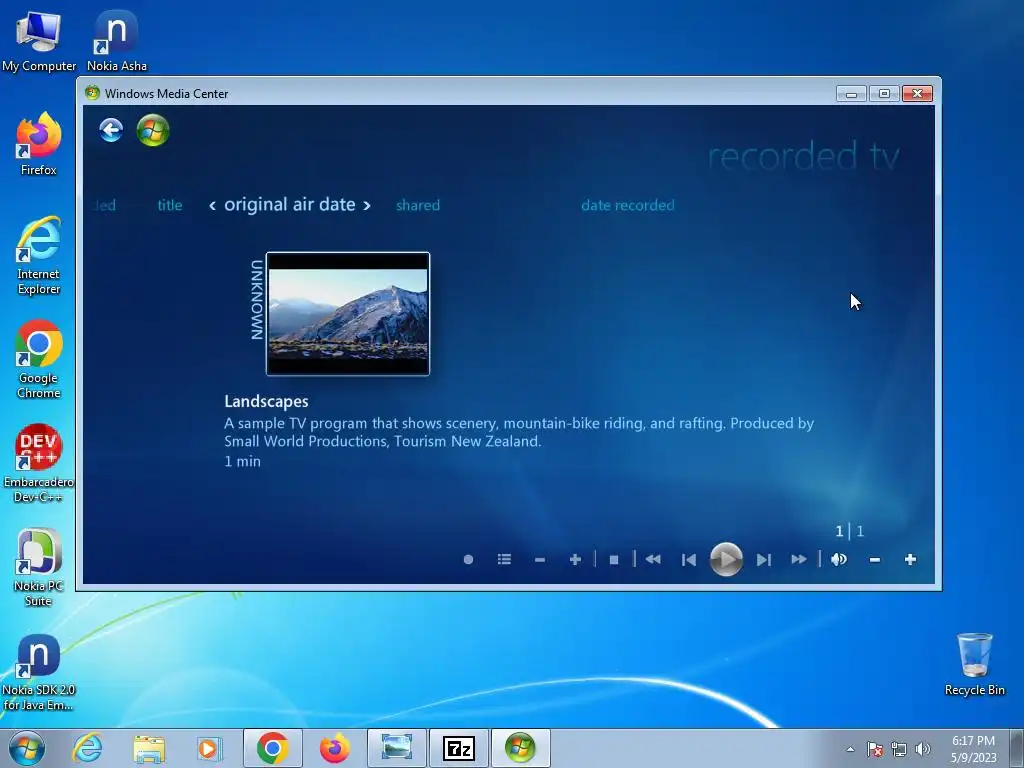This screenshot has width=1024, height=768.
Task: Open Firefox desktop shortcut
Action: 39,144
